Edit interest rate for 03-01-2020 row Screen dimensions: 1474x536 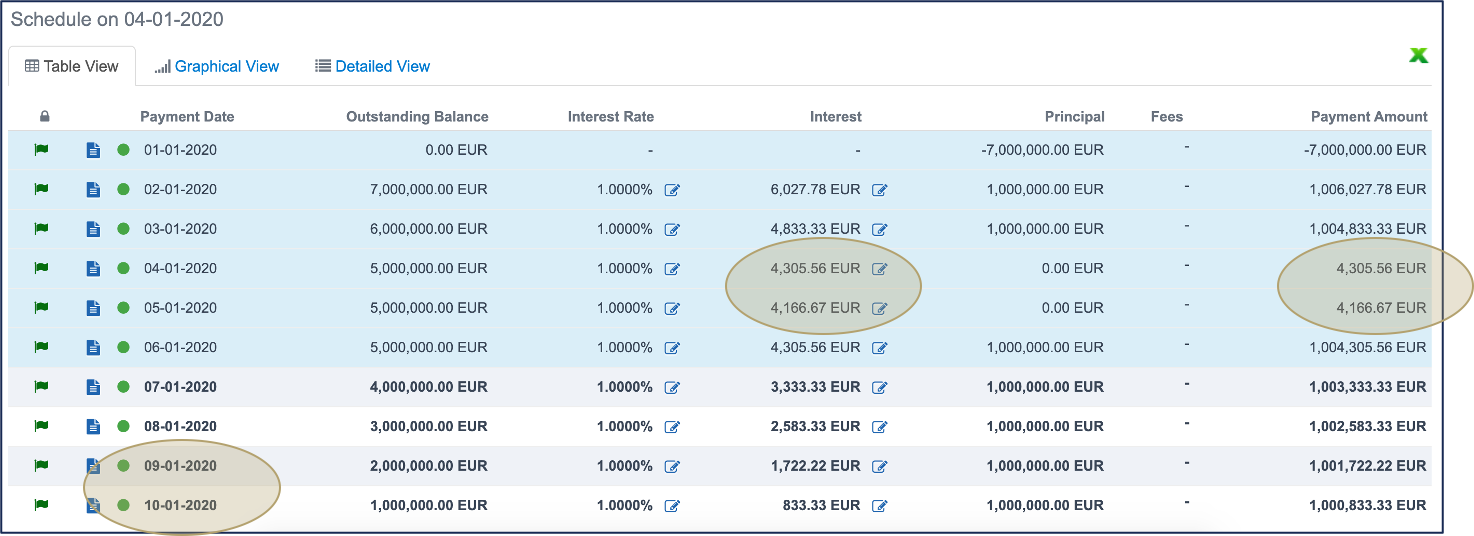click(x=672, y=229)
